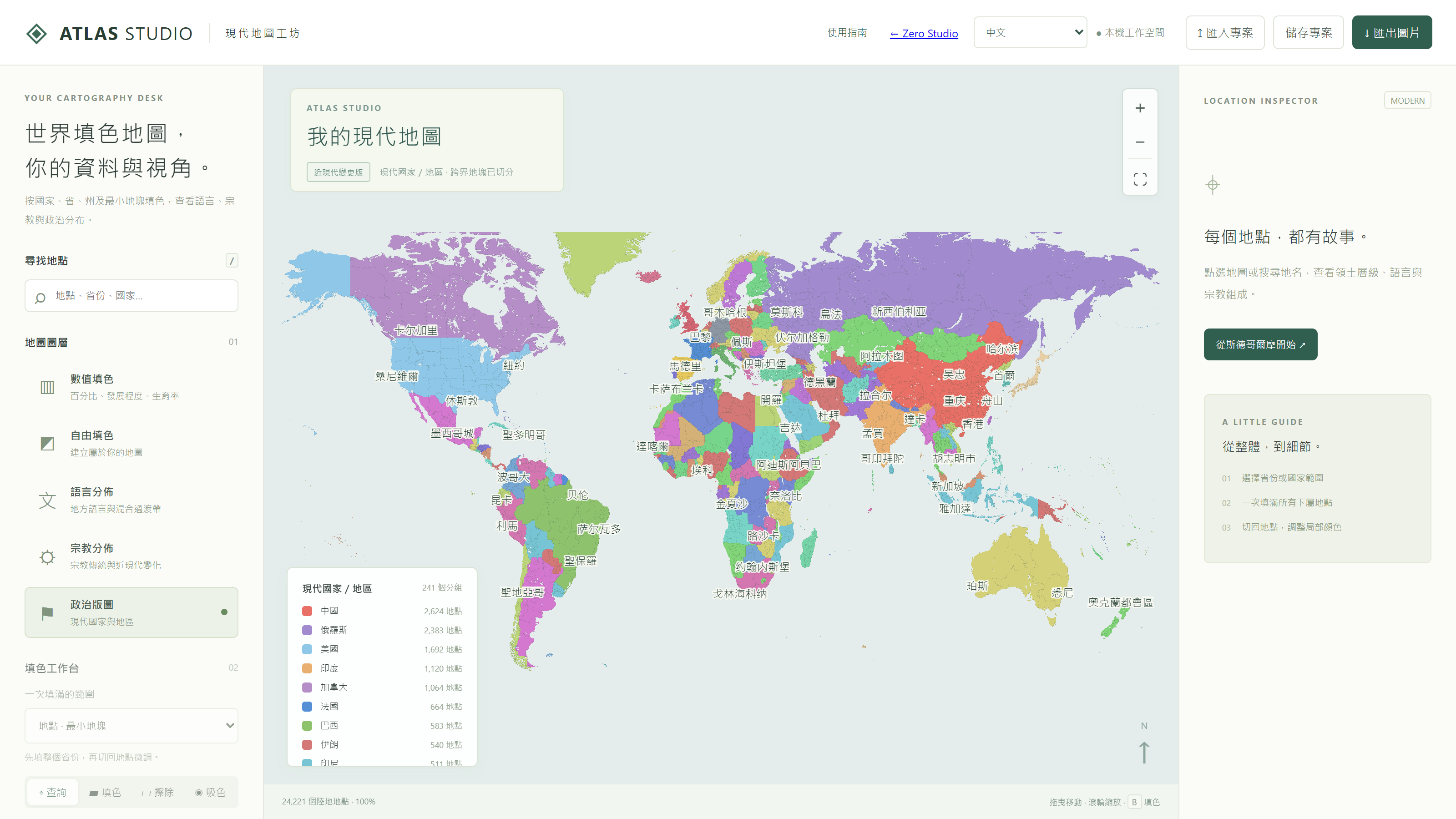Image resolution: width=1456 pixels, height=819 pixels.
Task: Switch to 自由填色 layer
Action: (x=131, y=443)
